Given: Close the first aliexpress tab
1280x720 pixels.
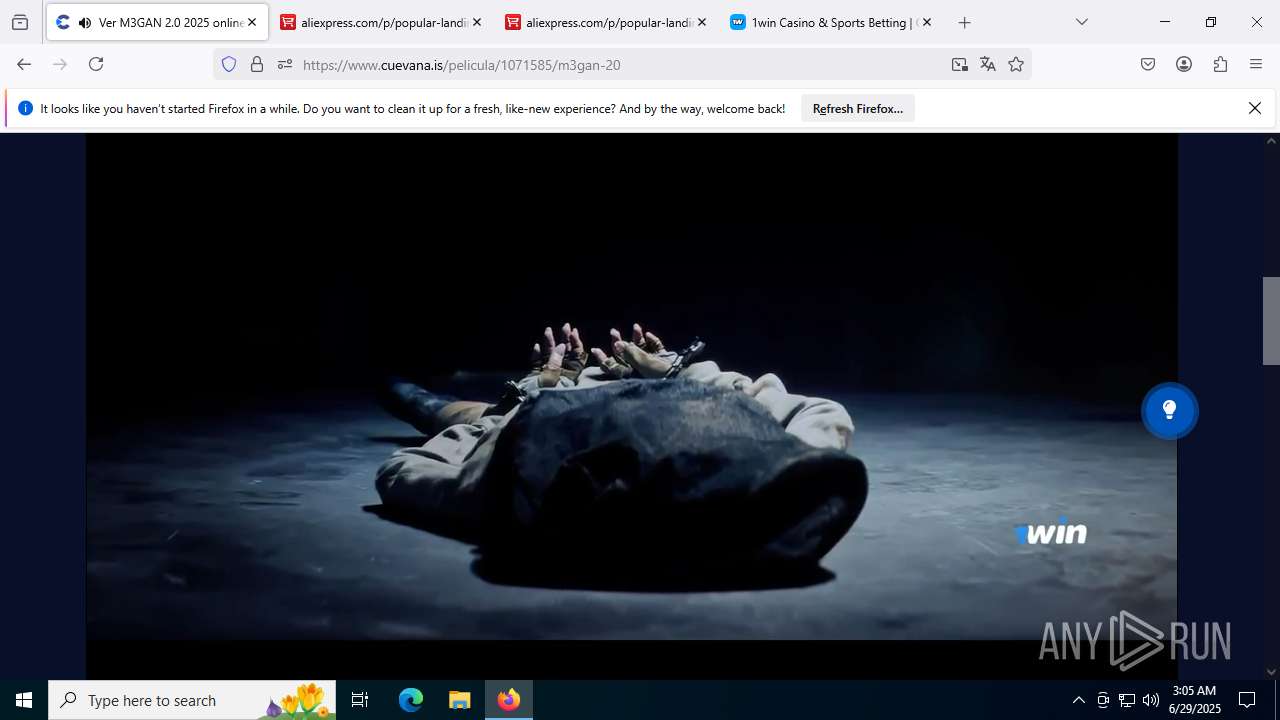Looking at the screenshot, I should (x=477, y=22).
